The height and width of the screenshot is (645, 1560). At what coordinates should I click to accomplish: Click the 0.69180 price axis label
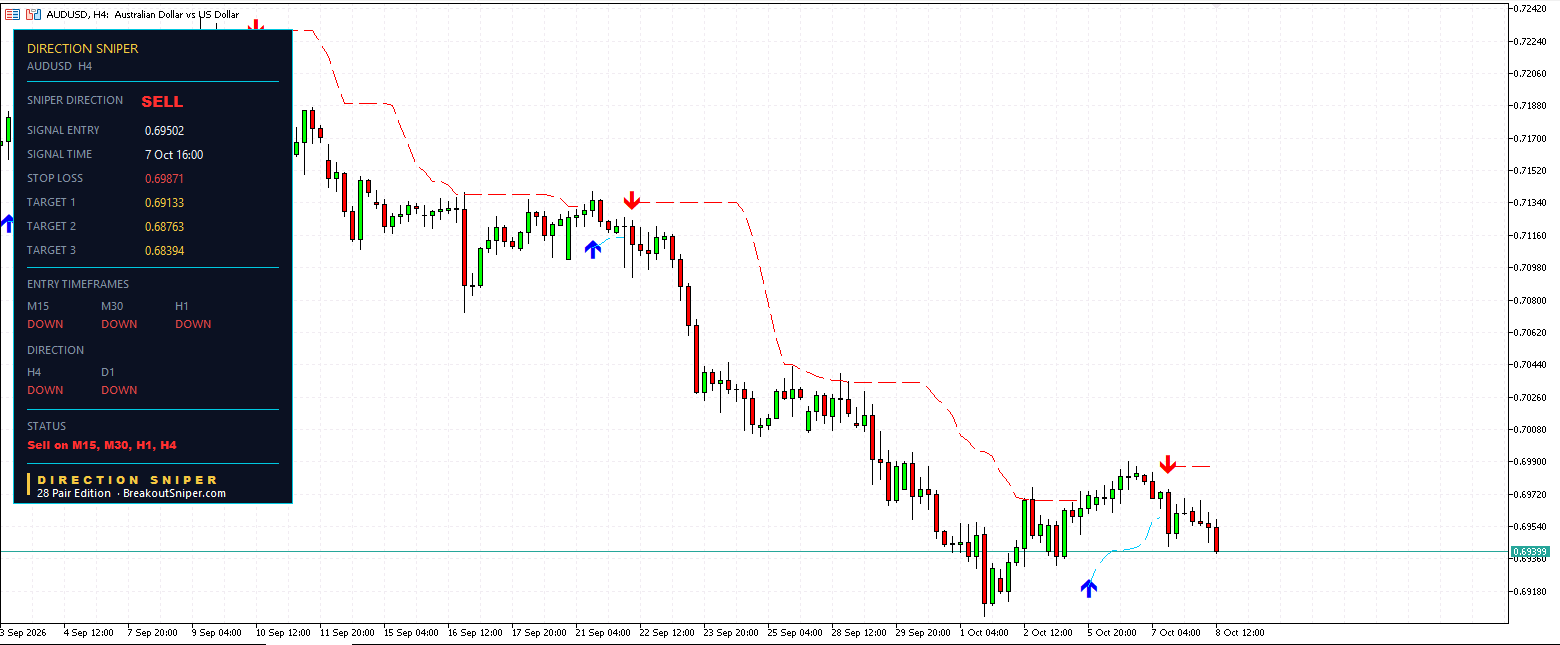click(x=1531, y=591)
